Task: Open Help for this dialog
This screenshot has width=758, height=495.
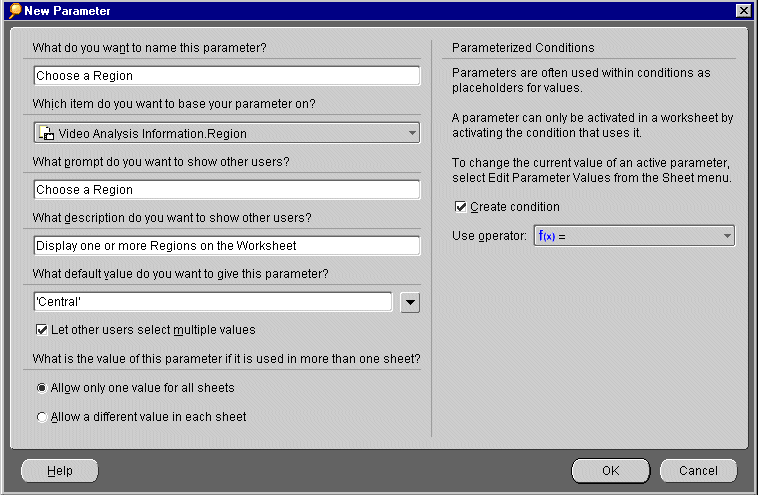Action: pyautogui.click(x=60, y=470)
